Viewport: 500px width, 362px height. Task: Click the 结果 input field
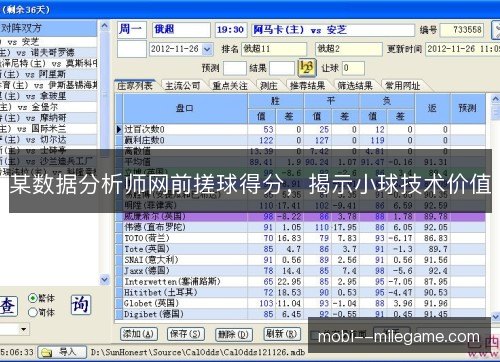282,68
